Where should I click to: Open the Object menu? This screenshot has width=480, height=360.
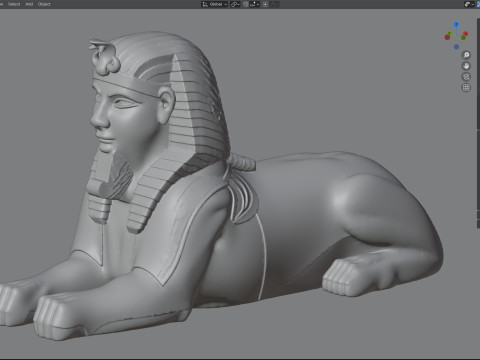pyautogui.click(x=44, y=4)
